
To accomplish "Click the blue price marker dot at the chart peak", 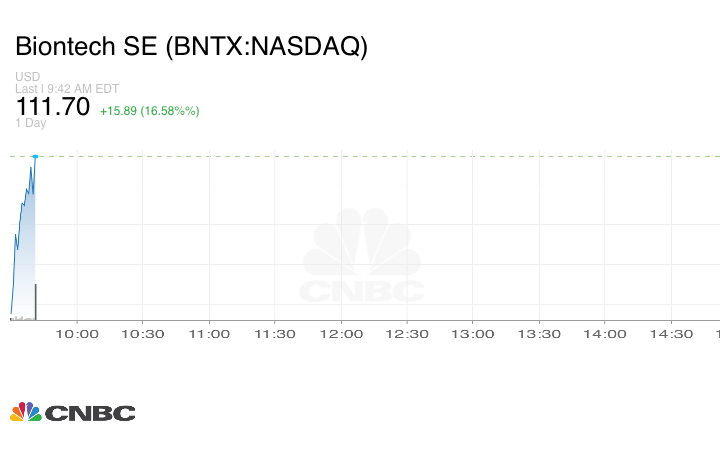I will tap(35, 157).
